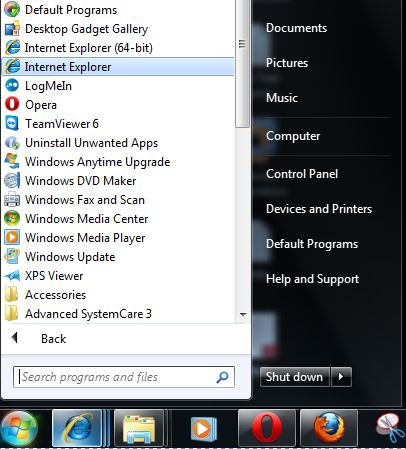
Task: Click the LogMeIn blue icon
Action: [12, 86]
